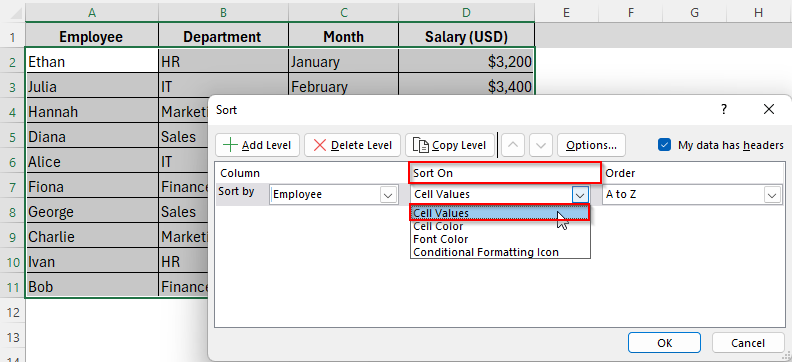Toggle My data has headers checkbox
792x362 pixels.
664,145
